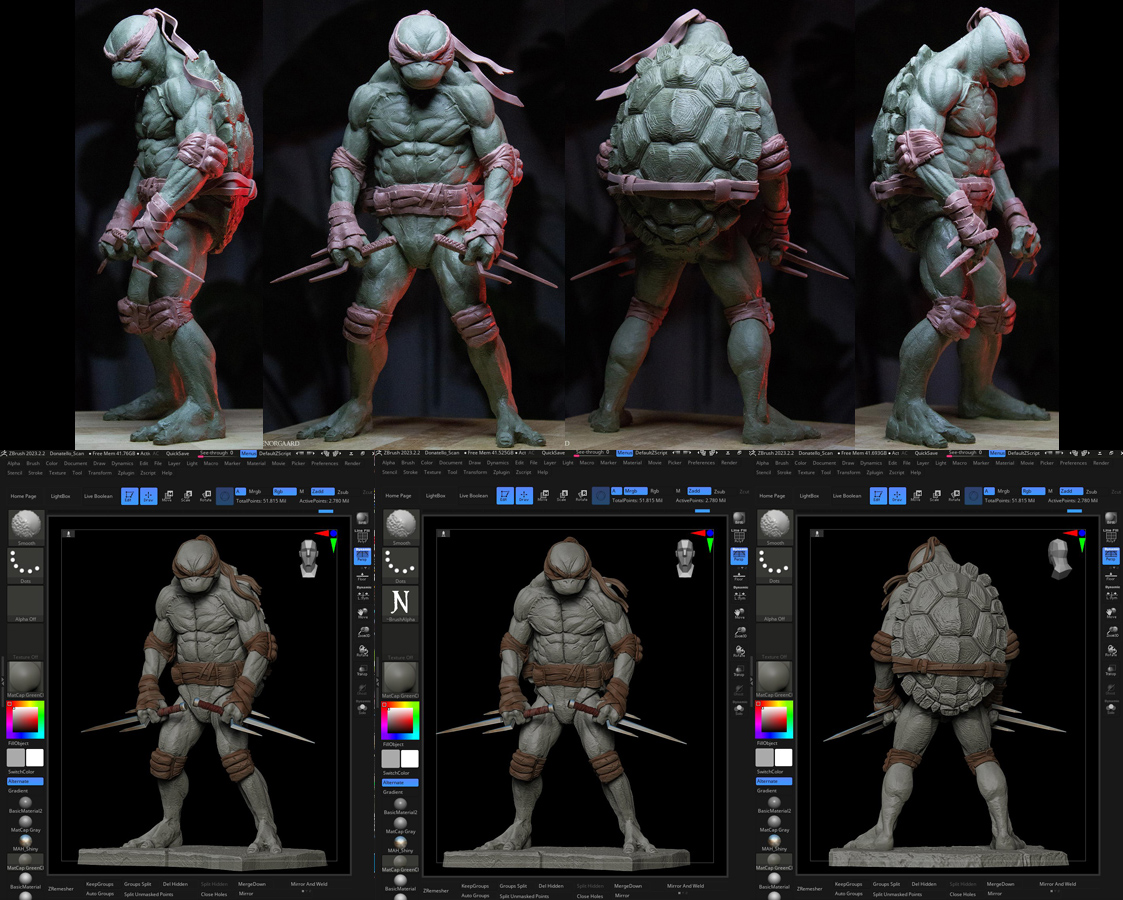
Task: Click MatCap Gray material sphere in middle window
Action: click(x=400, y=822)
